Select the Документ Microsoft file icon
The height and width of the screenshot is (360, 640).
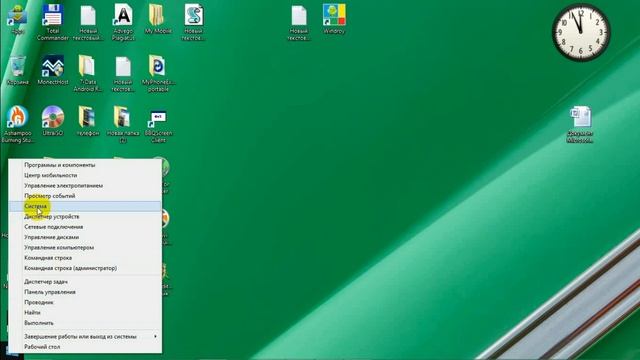click(580, 125)
